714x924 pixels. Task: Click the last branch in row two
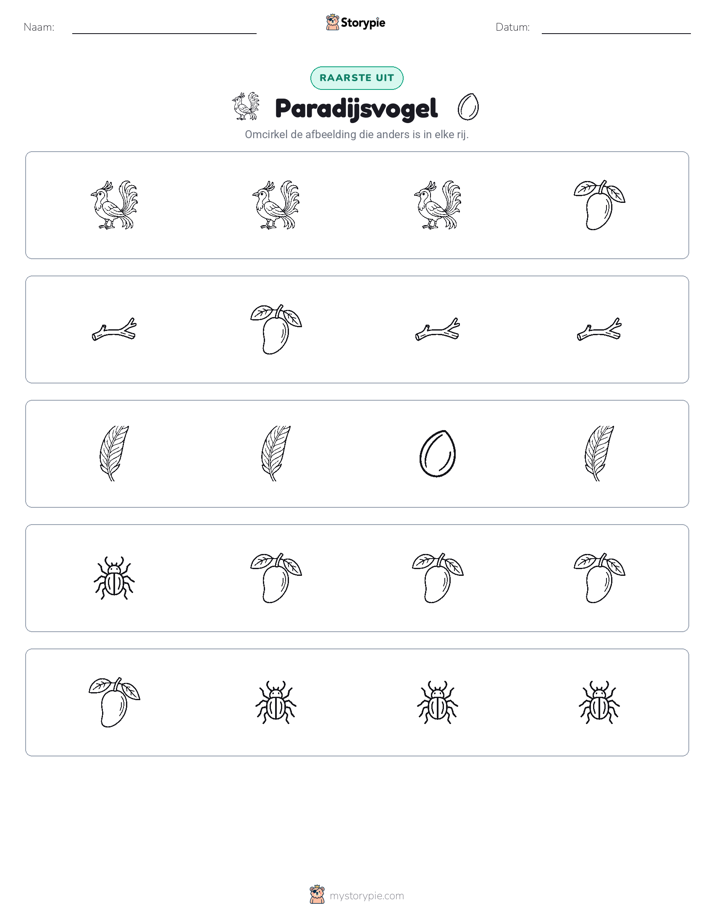coord(599,329)
